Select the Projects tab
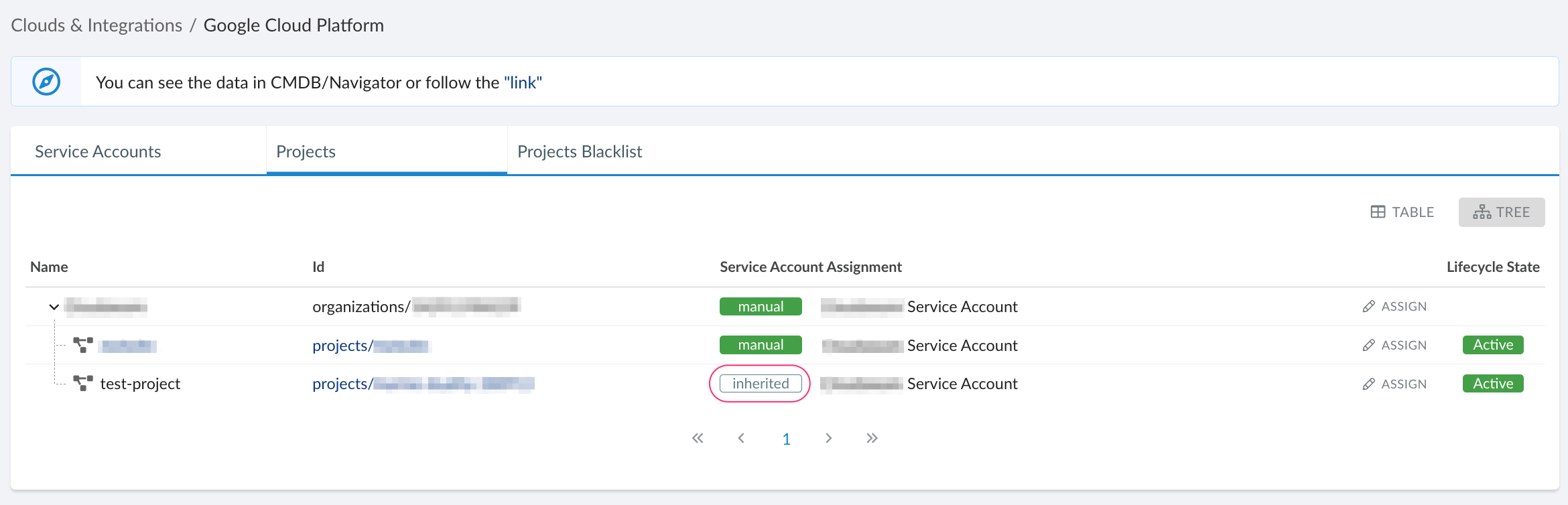 pyautogui.click(x=306, y=151)
